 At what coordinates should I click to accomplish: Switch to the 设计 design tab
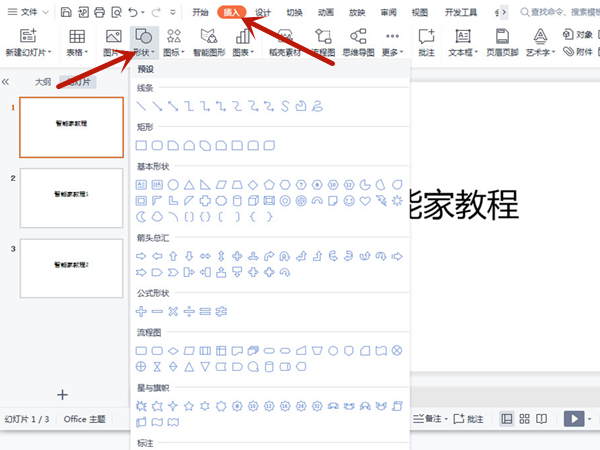[x=263, y=13]
